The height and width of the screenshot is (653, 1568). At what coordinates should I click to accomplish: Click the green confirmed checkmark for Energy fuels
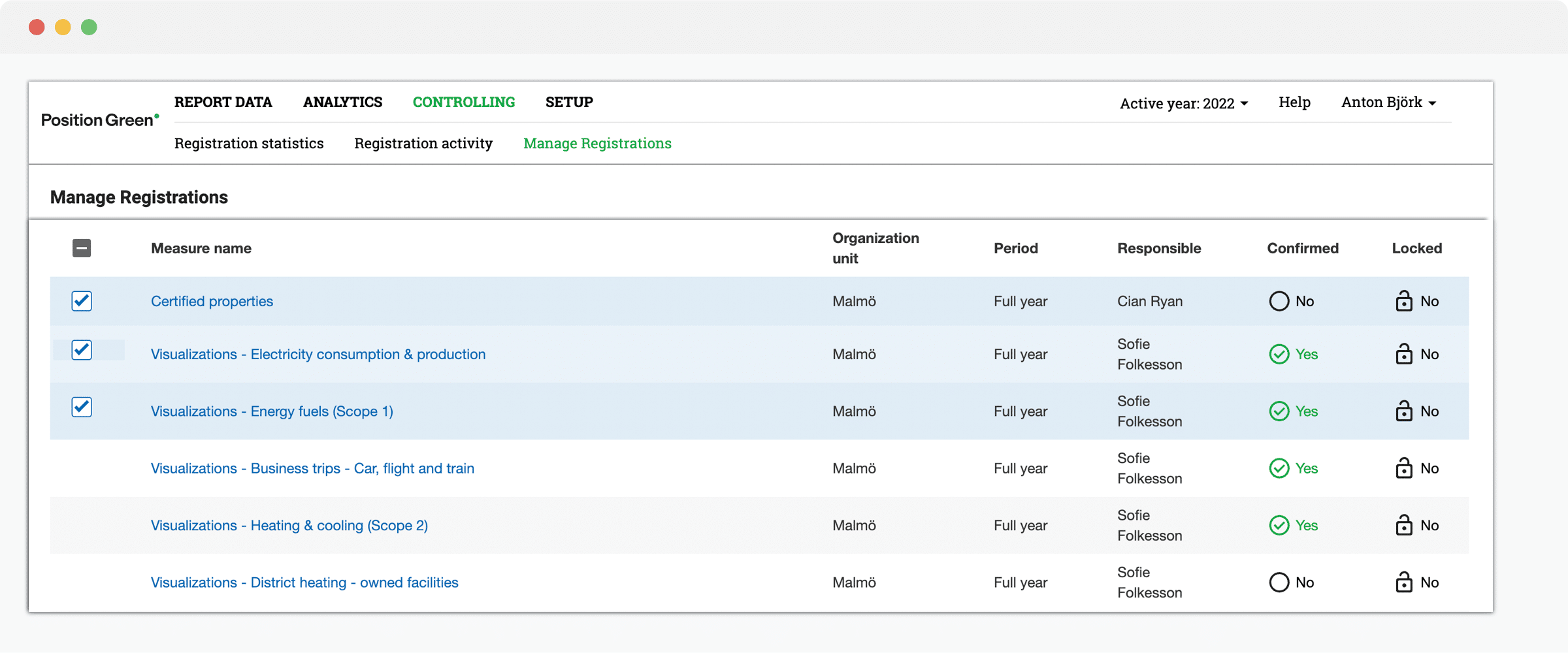tap(1279, 411)
